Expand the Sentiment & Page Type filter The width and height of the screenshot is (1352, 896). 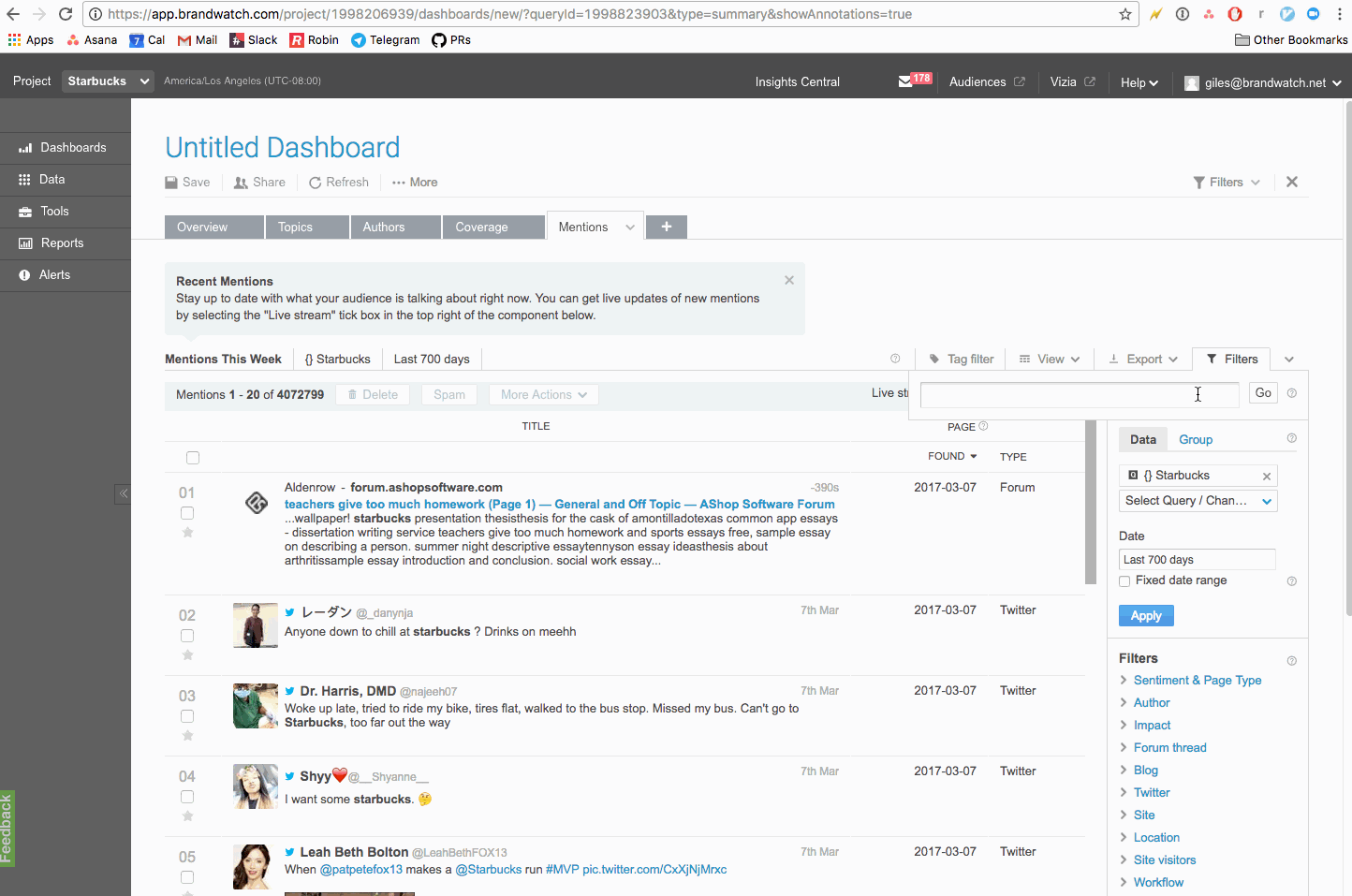click(x=1197, y=680)
